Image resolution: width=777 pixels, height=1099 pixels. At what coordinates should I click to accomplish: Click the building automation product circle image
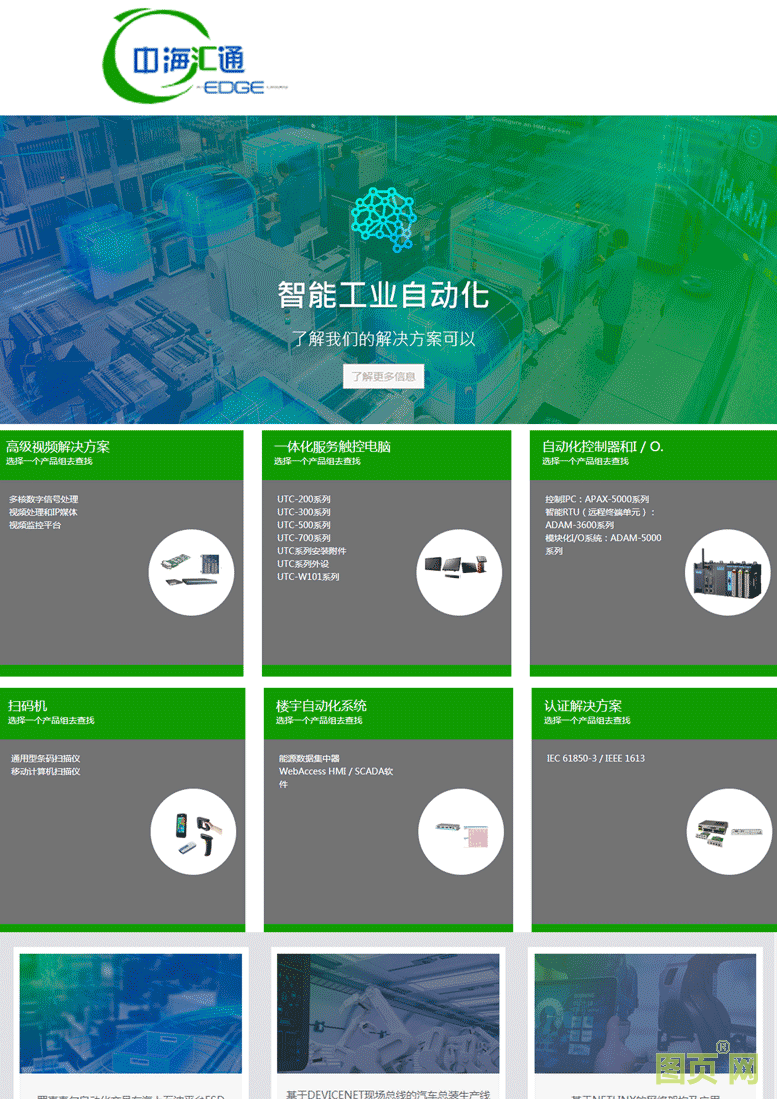[x=460, y=831]
